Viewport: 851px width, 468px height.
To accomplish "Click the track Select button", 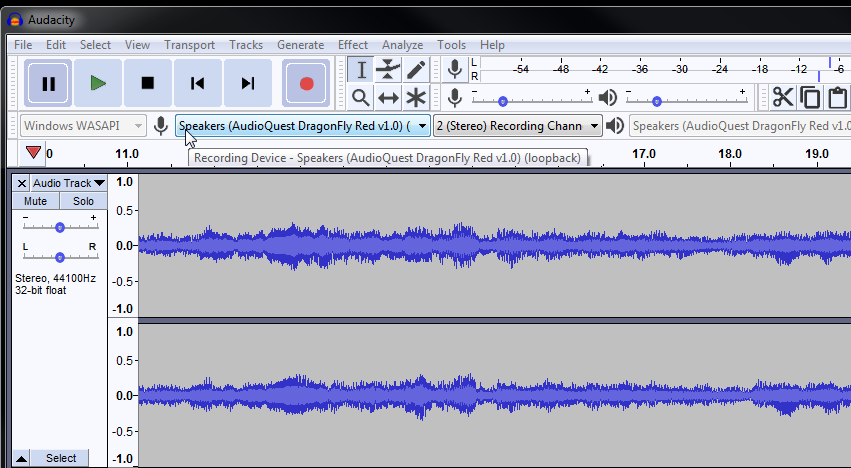I will [x=61, y=459].
